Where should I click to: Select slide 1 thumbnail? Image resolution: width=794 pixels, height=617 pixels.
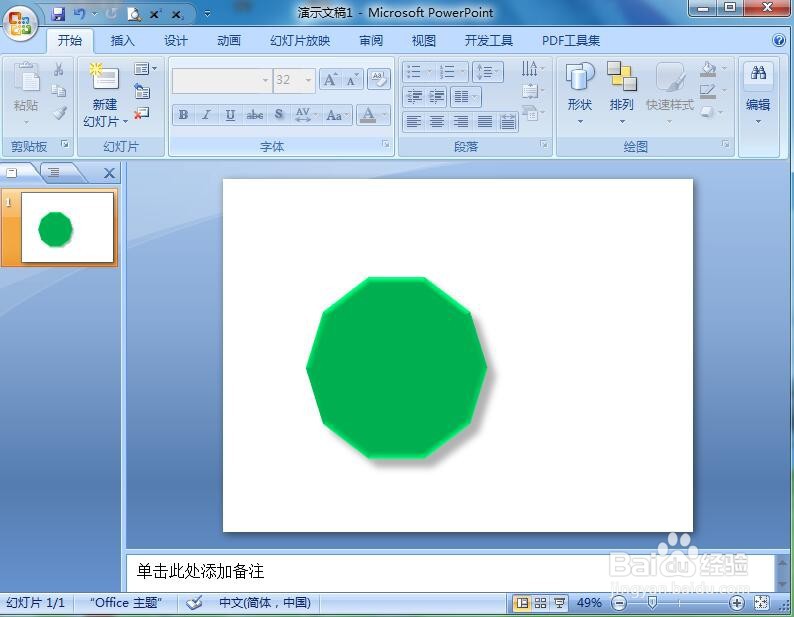pos(67,227)
